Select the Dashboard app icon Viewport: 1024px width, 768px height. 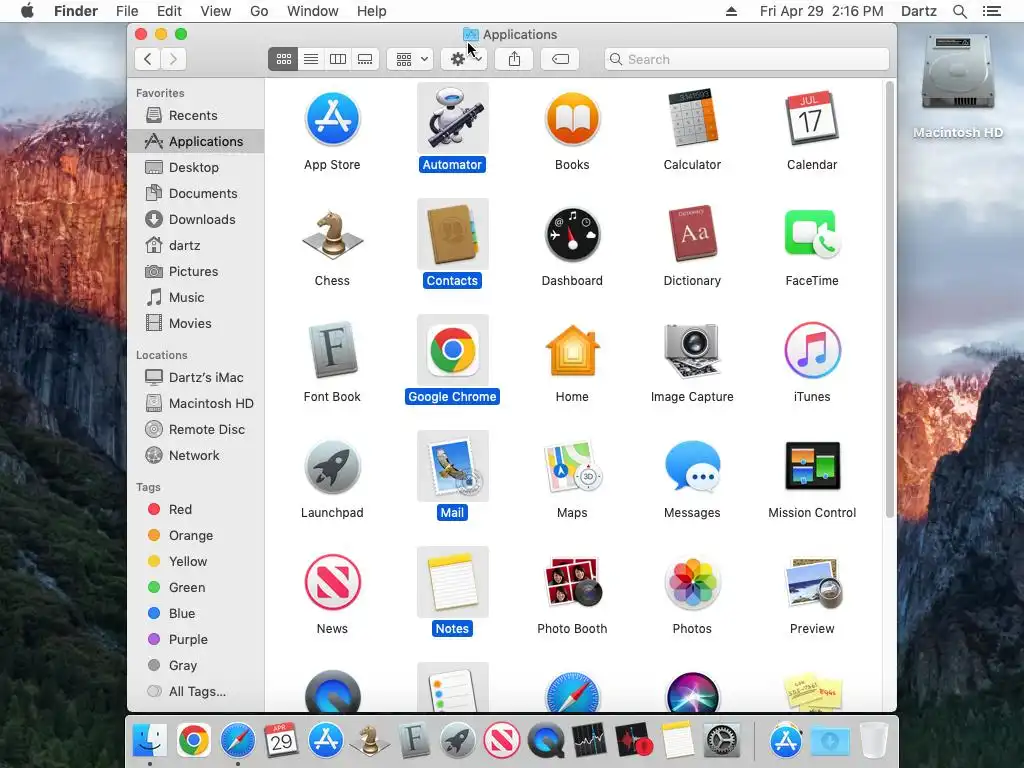(572, 235)
